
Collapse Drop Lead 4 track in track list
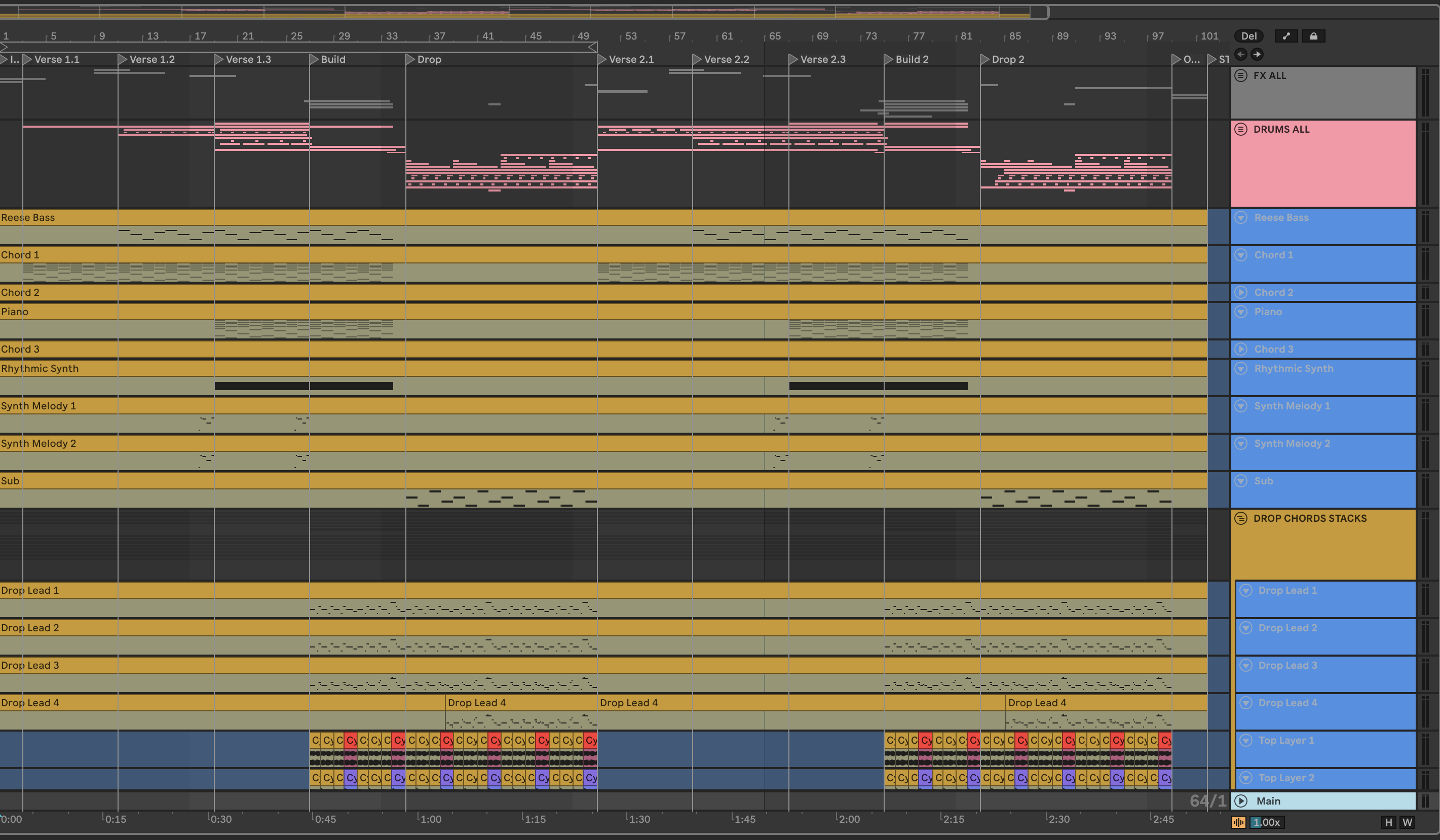(1245, 702)
